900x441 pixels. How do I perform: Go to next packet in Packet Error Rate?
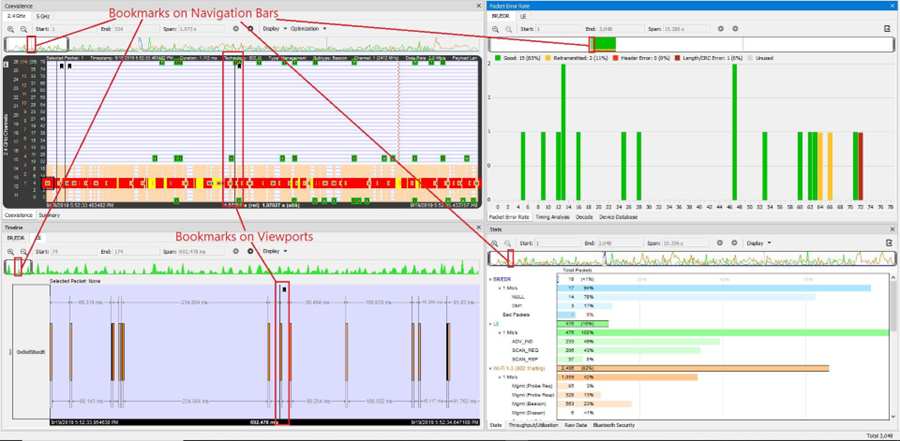(735, 28)
